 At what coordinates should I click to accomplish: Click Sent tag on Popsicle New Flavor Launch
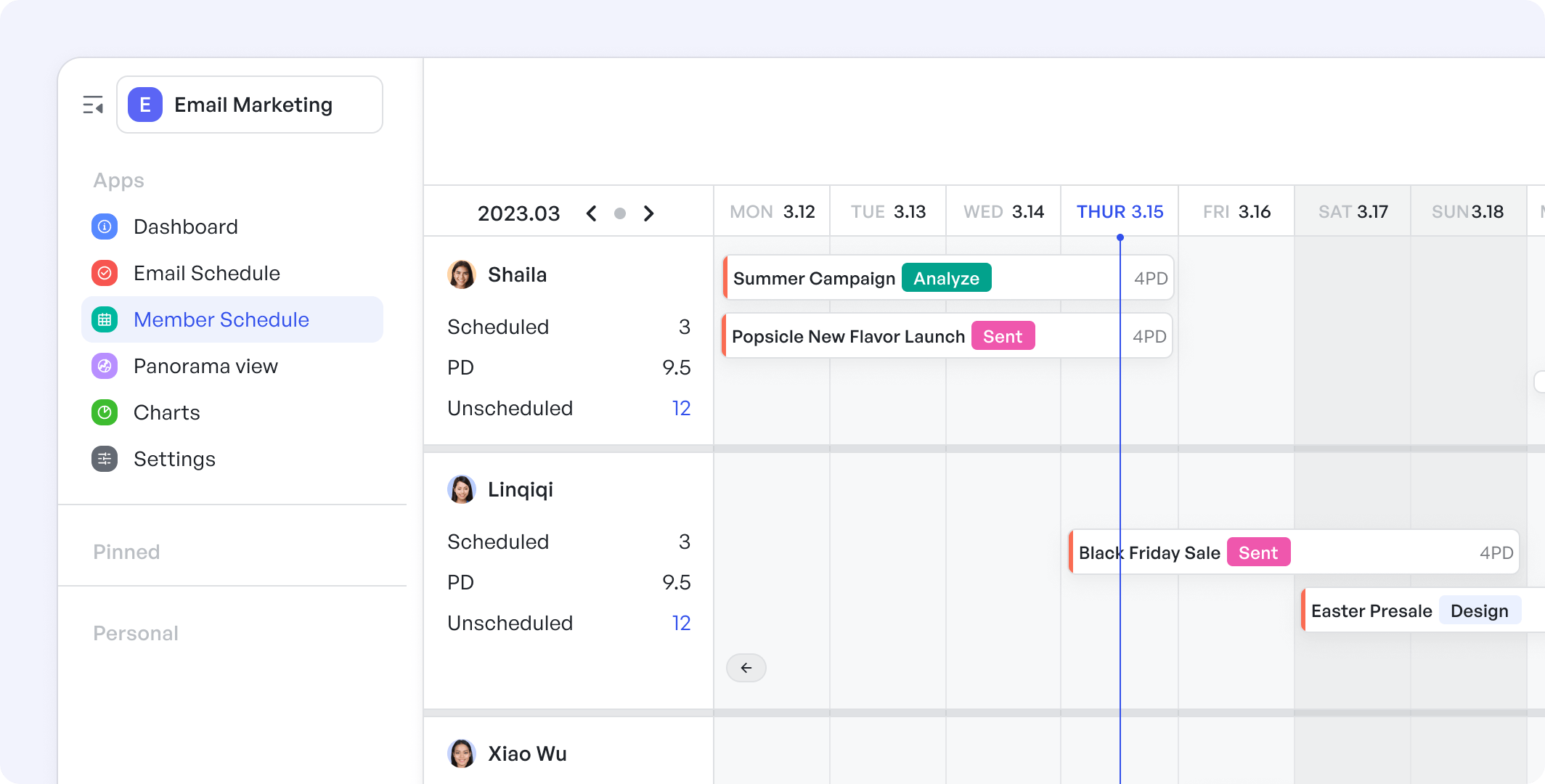coord(1003,335)
